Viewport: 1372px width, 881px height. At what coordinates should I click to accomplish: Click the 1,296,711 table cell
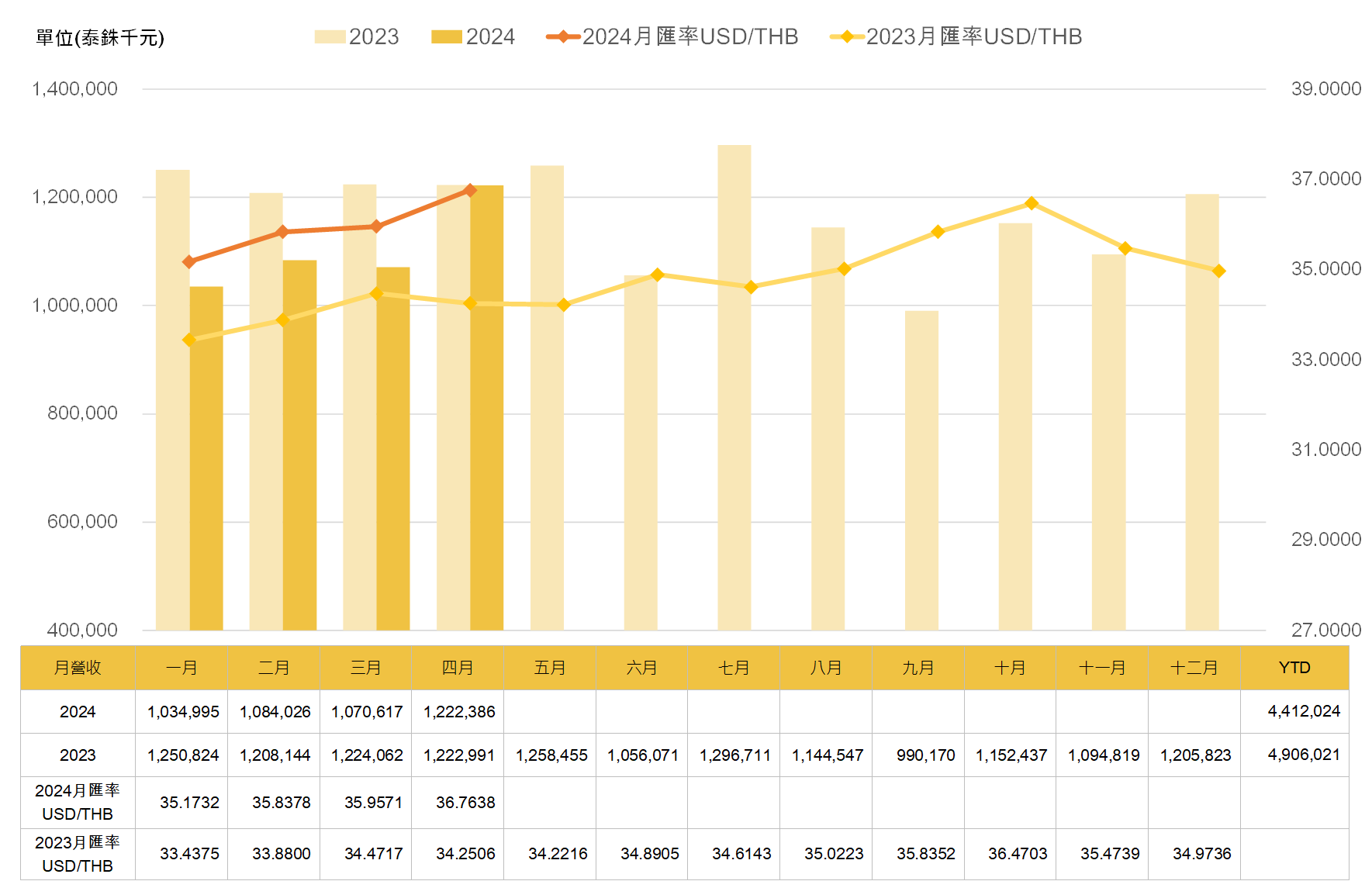pyautogui.click(x=735, y=755)
